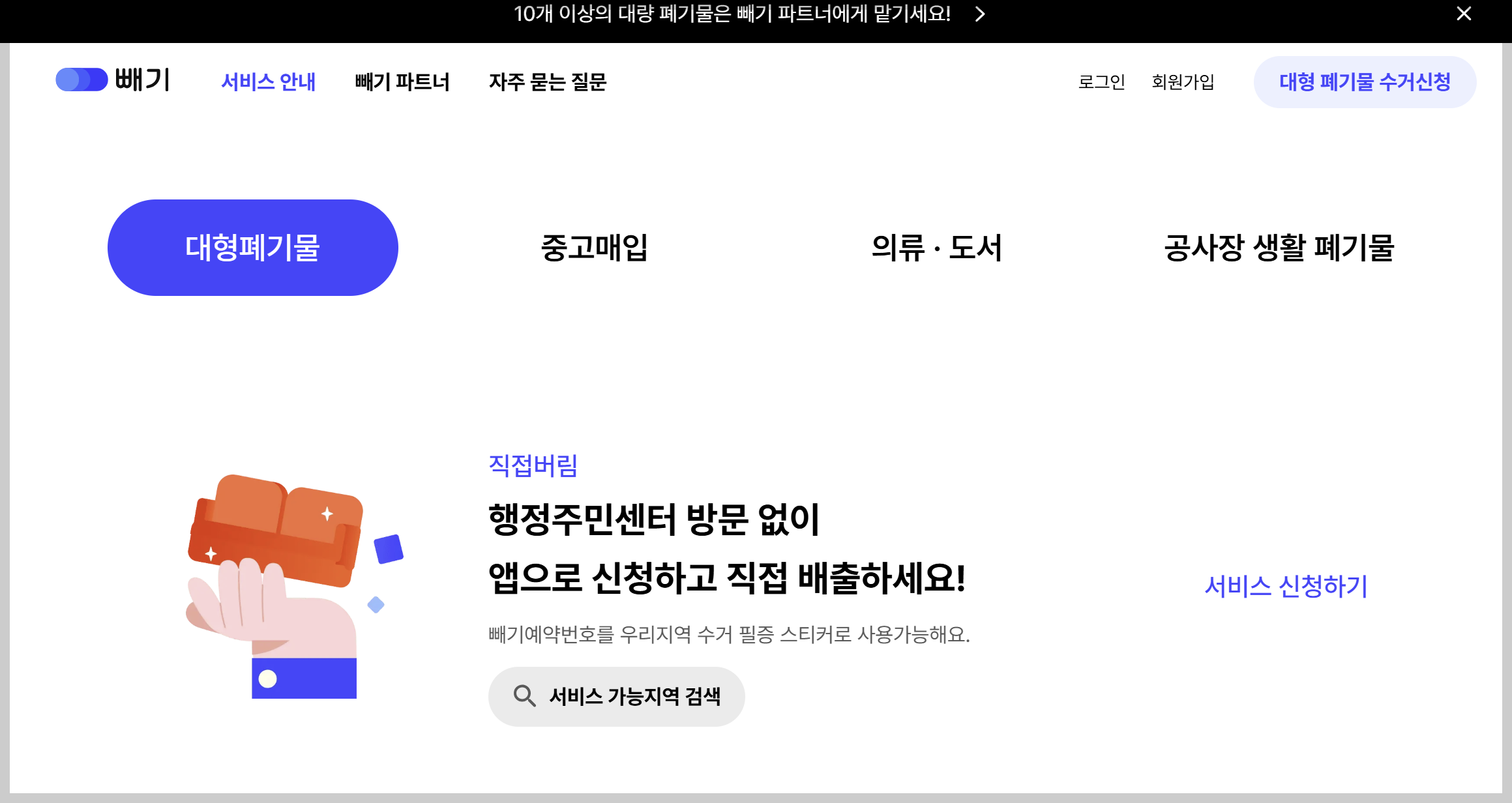The image size is (1512, 803).
Task: Open 회원가입 to sign up
Action: [1183, 82]
